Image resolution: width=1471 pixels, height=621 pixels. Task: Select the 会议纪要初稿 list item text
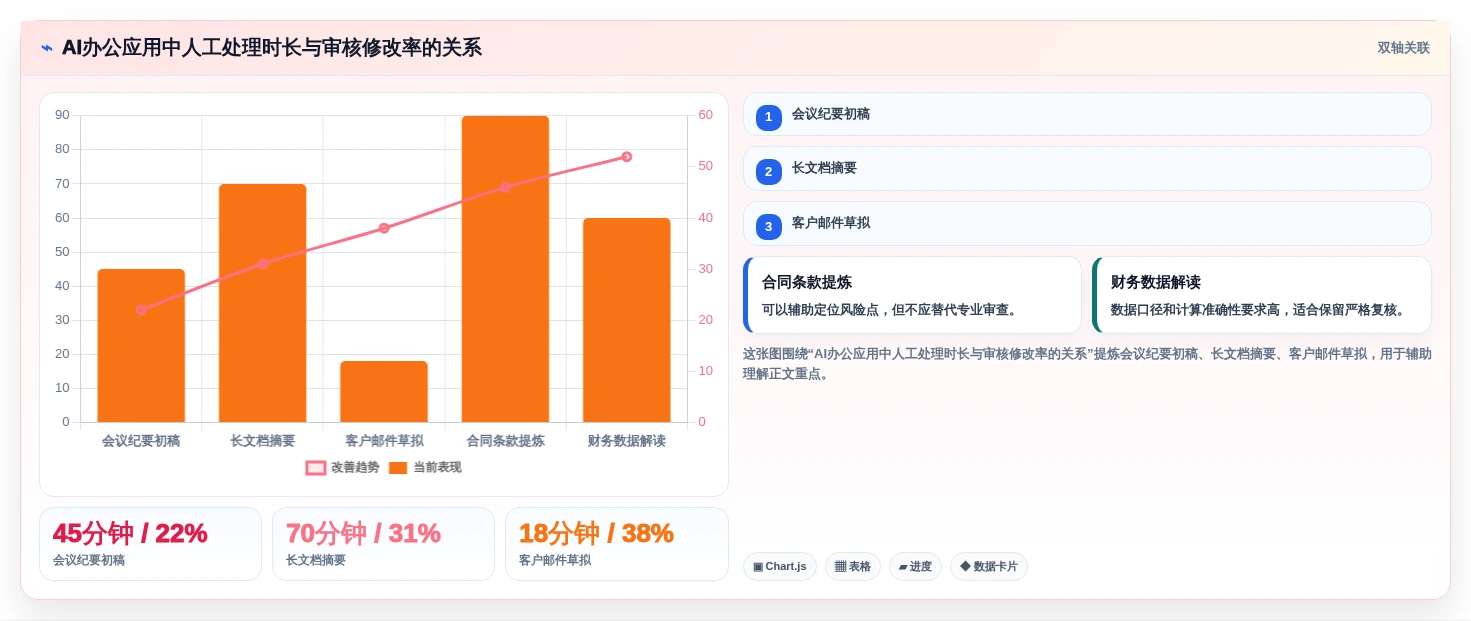coord(831,114)
